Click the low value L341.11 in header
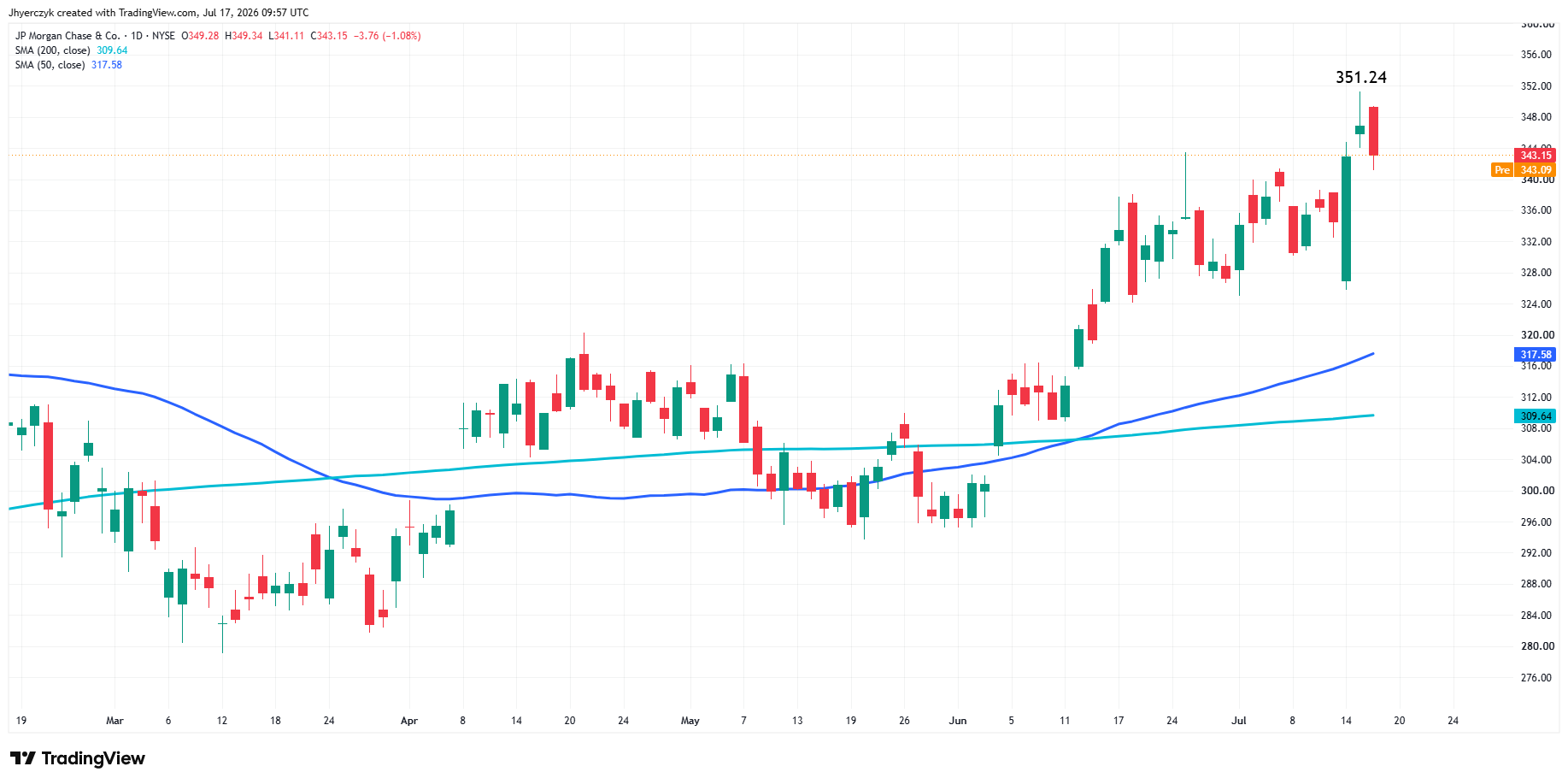The width and height of the screenshot is (1568, 784). (286, 36)
